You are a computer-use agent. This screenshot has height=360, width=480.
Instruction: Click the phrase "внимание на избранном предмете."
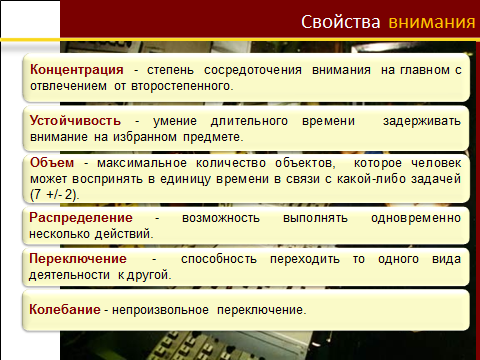pos(137,137)
